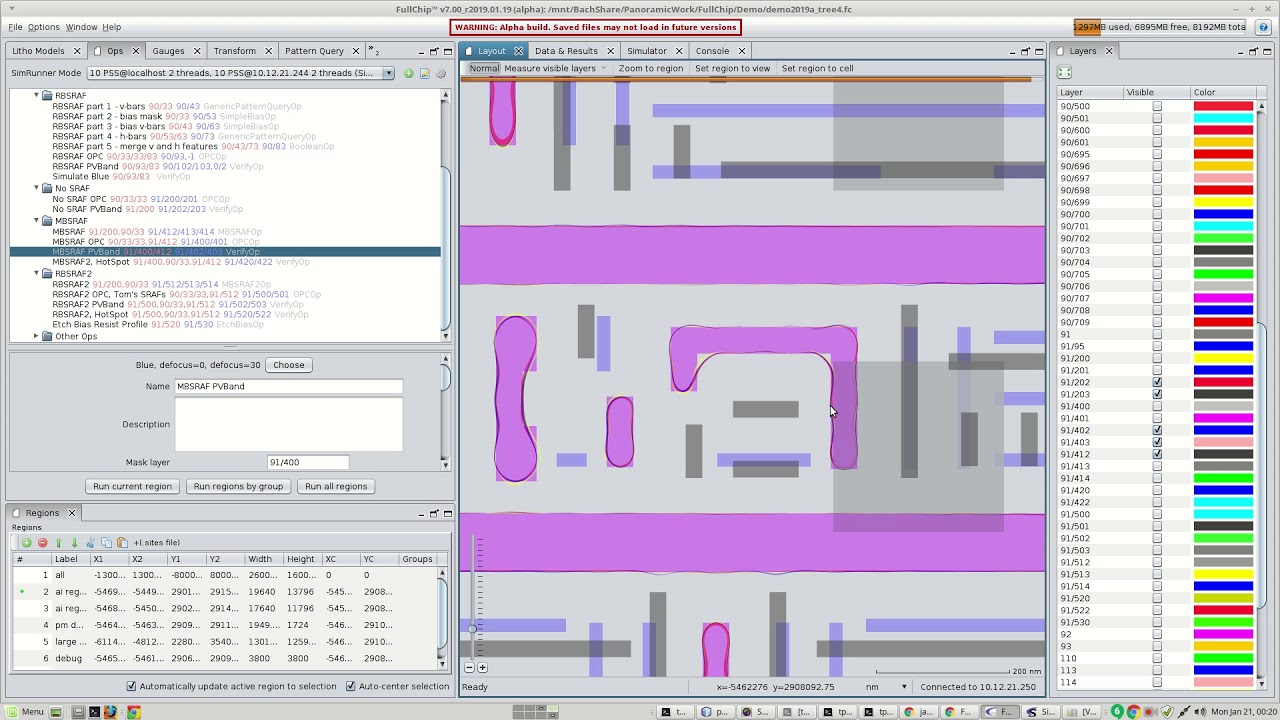The image size is (1280, 720).
Task: Toggle Auto-center selection checkbox
Action: (x=350, y=686)
